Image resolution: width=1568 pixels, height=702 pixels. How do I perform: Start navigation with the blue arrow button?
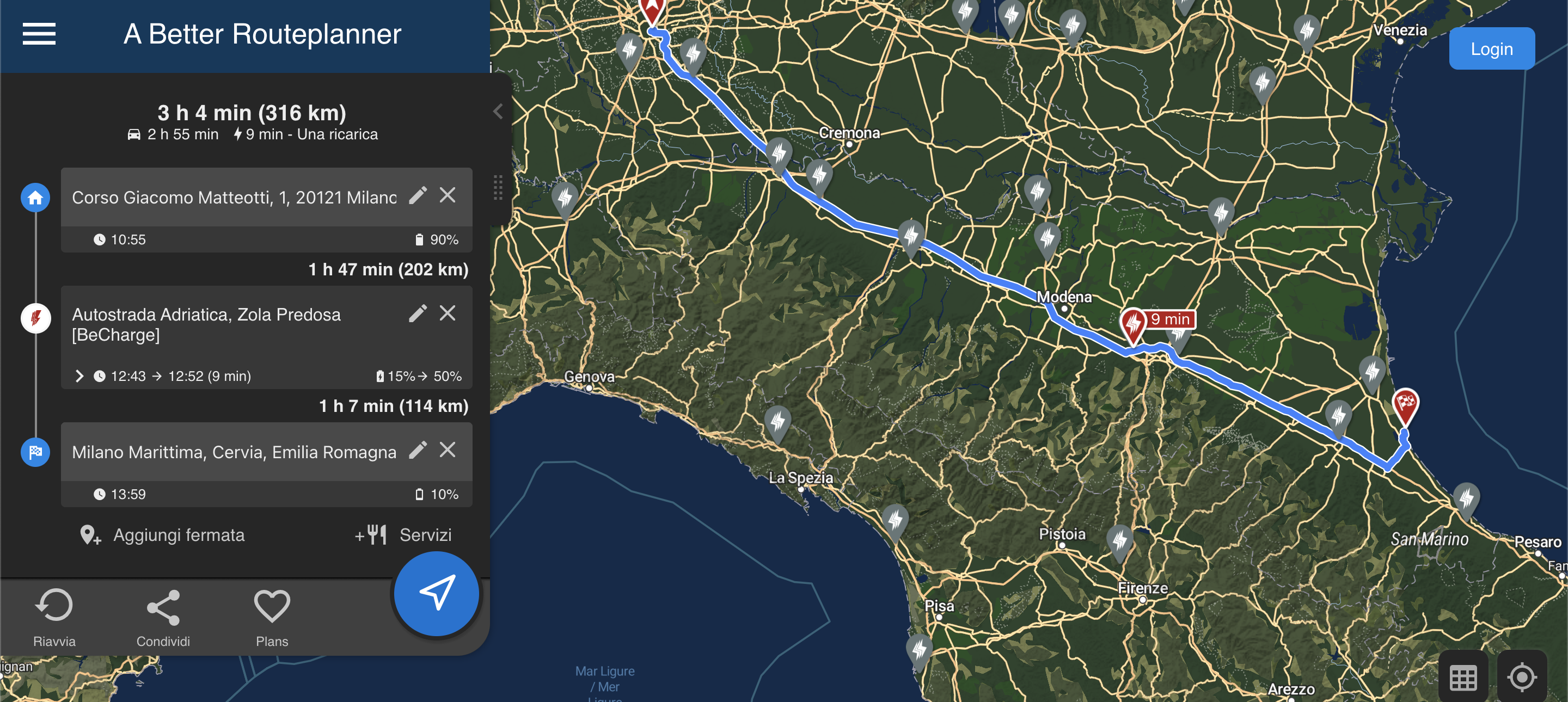(x=437, y=593)
